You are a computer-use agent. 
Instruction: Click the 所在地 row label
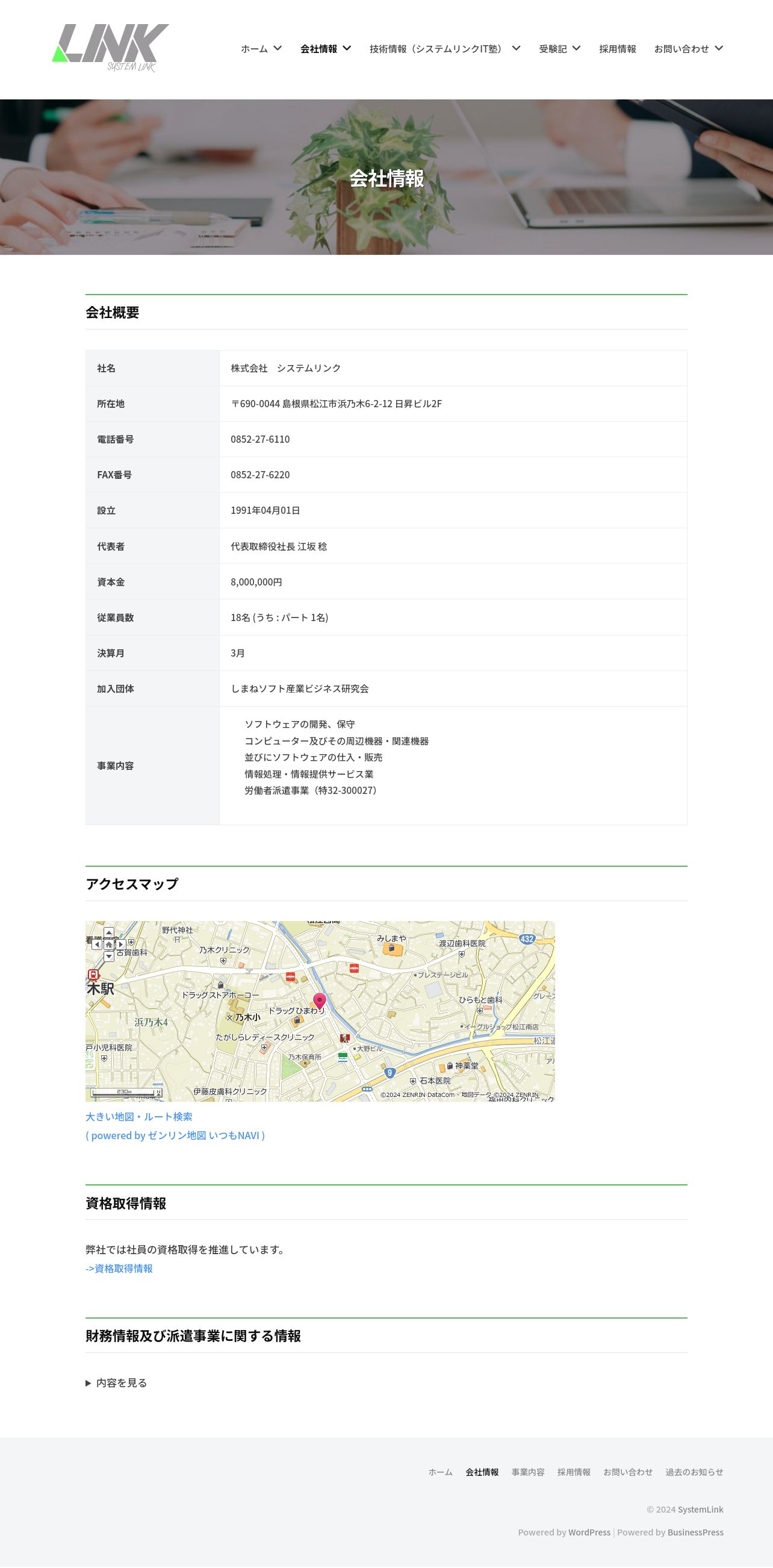click(x=111, y=404)
